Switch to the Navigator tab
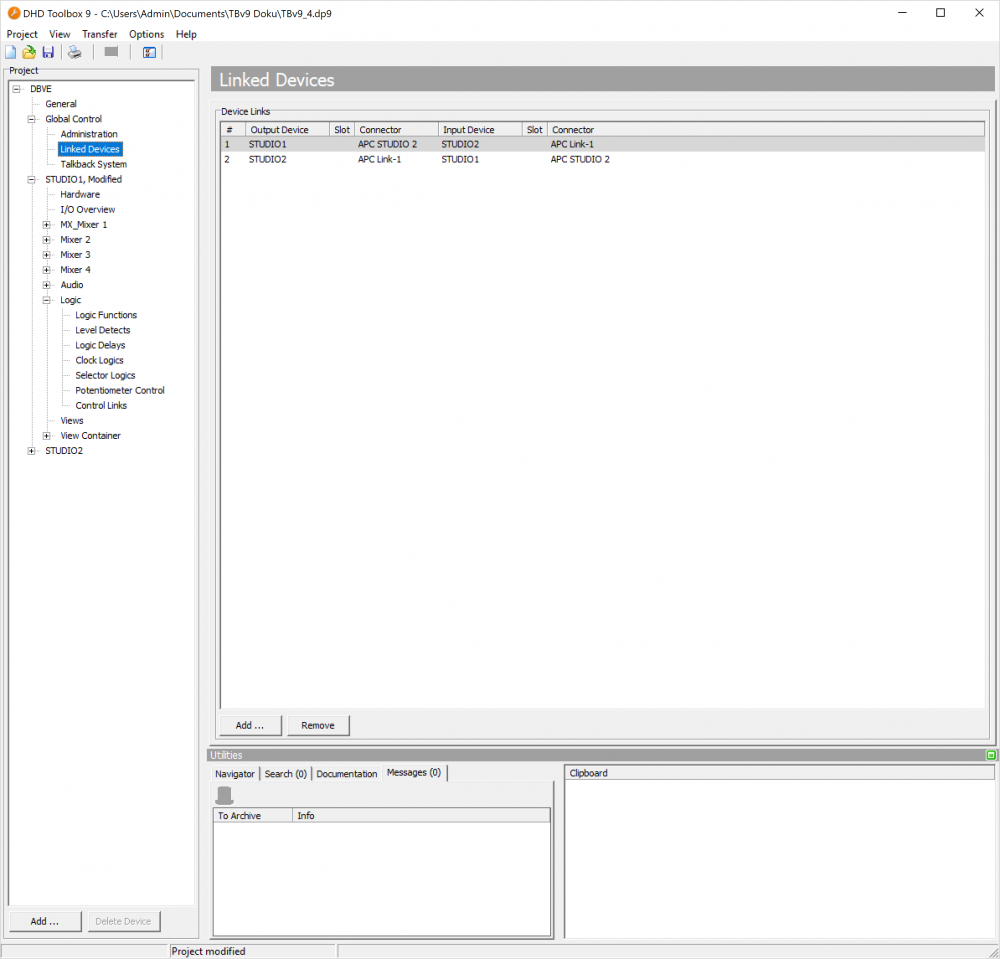This screenshot has width=1000, height=959. click(x=235, y=774)
